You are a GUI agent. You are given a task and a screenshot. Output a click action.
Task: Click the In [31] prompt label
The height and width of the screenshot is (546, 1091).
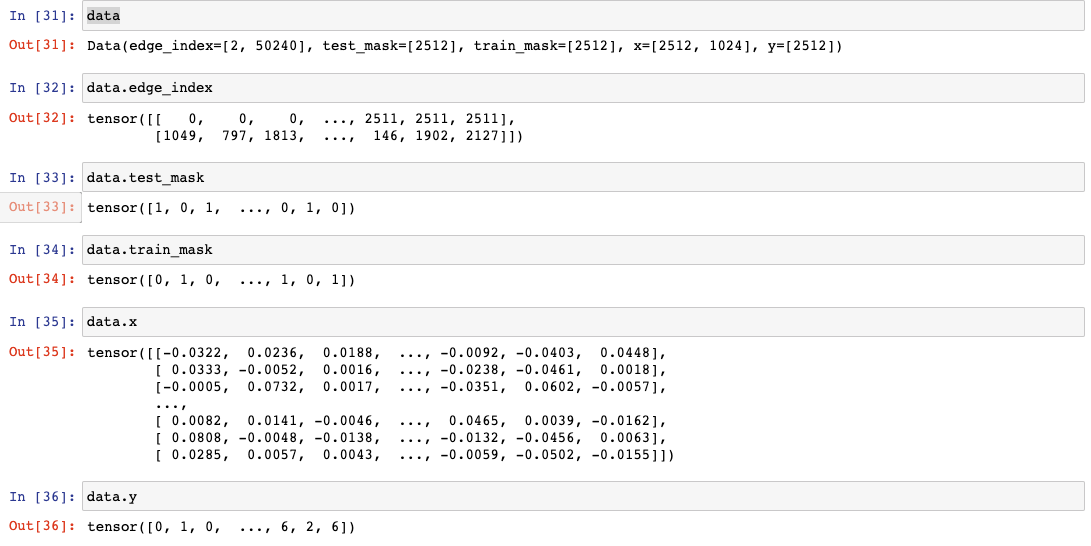[42, 16]
